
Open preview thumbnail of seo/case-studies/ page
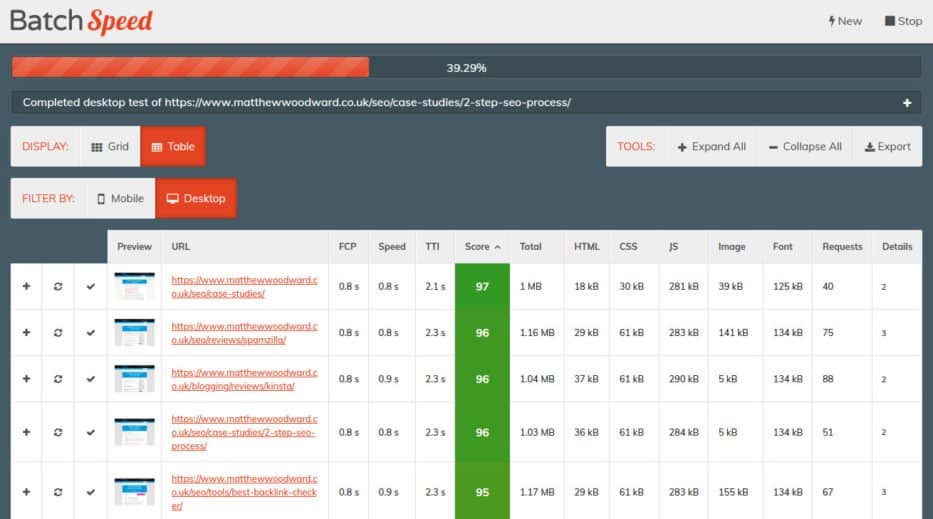click(x=134, y=286)
